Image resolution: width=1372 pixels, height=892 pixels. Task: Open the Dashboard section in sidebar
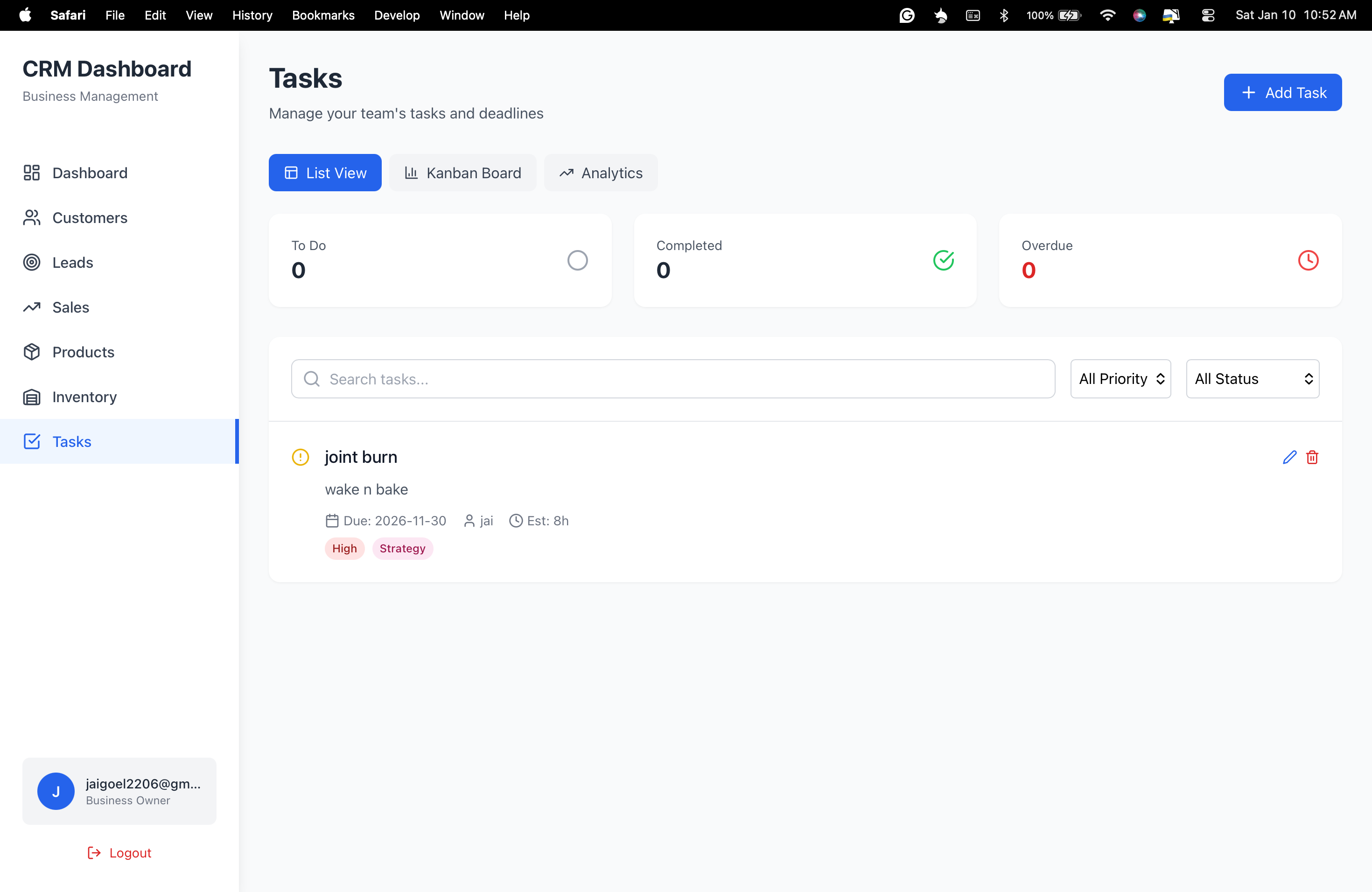90,173
